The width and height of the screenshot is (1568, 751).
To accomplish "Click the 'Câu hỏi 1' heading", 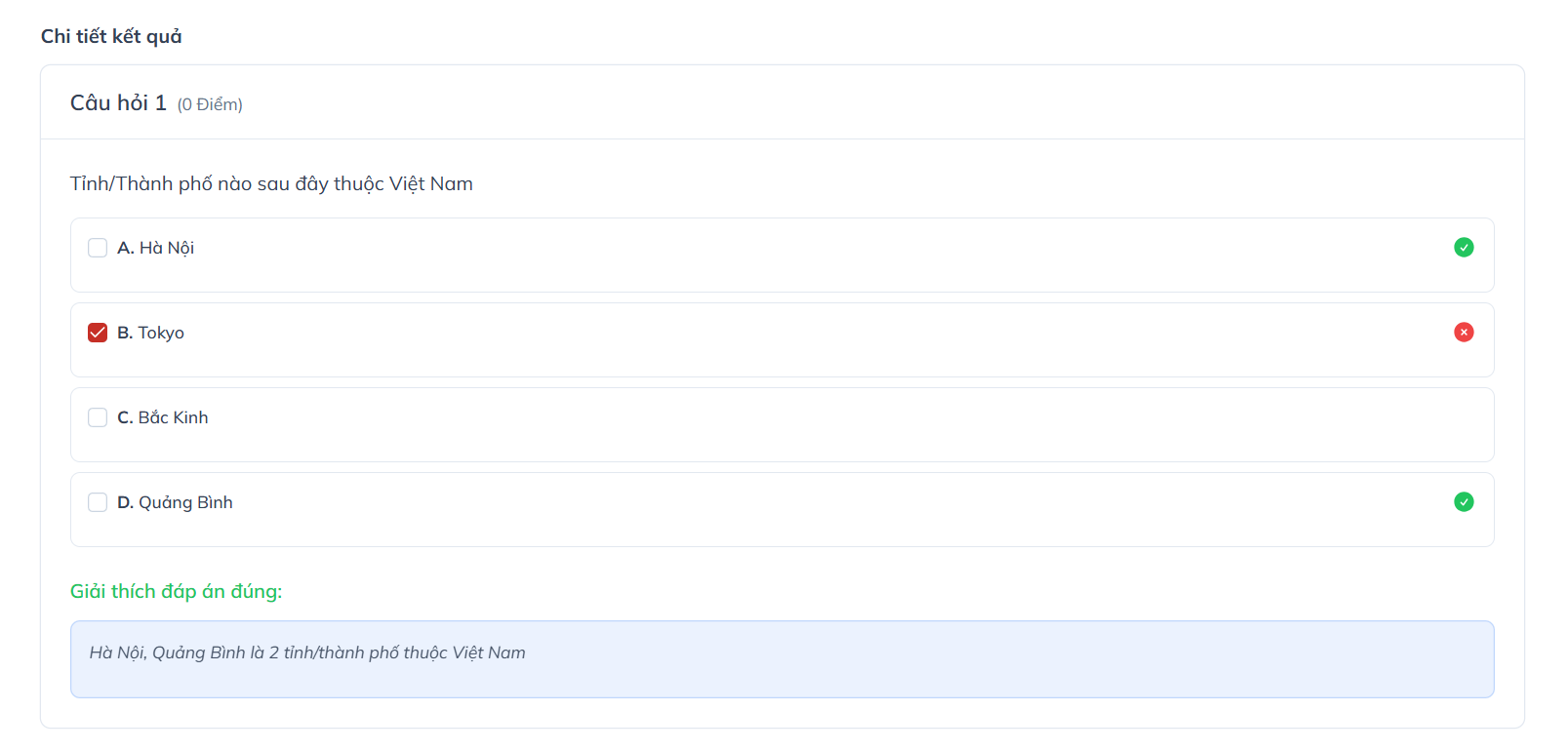I will click(118, 103).
